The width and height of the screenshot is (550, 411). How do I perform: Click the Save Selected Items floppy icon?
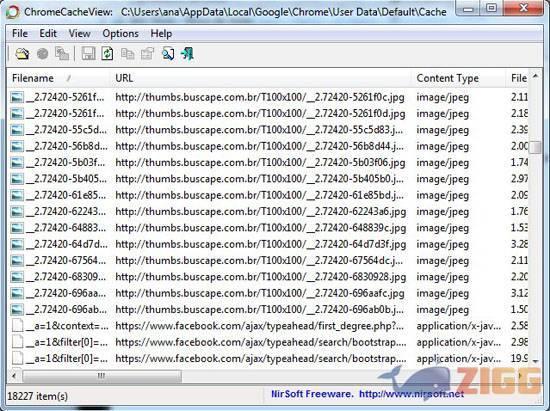88,54
